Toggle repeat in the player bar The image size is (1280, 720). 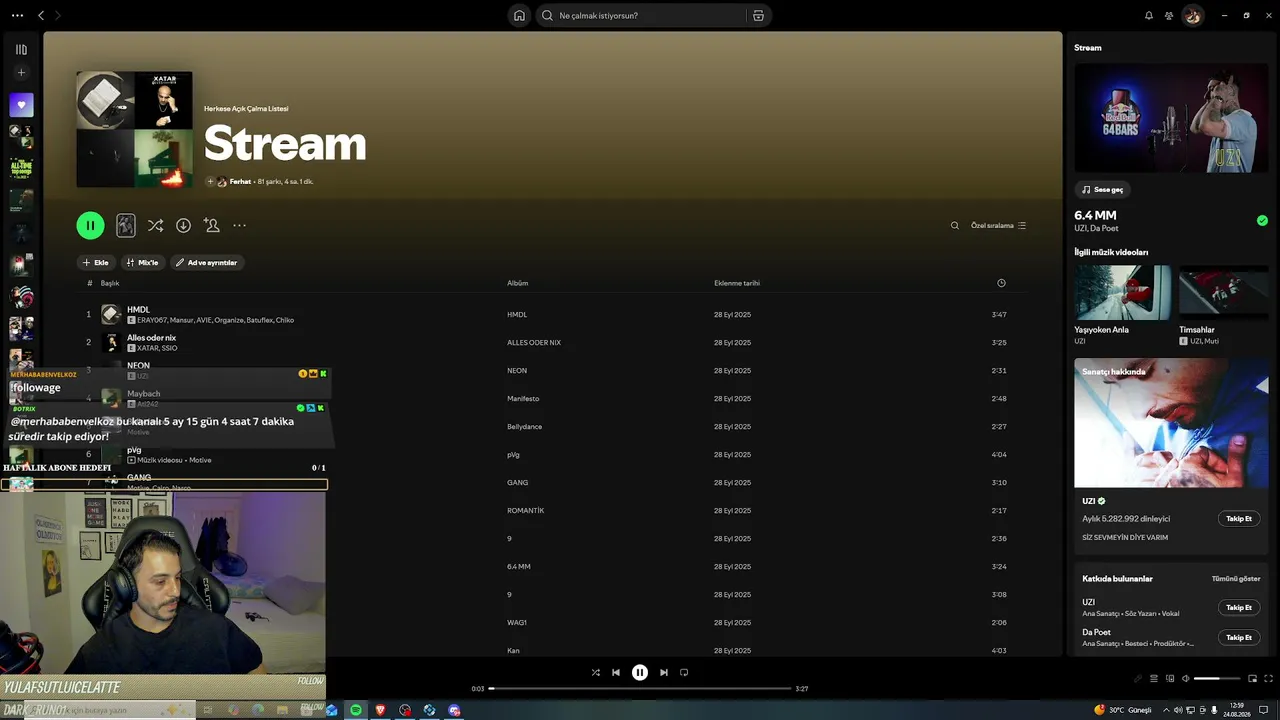pos(684,673)
